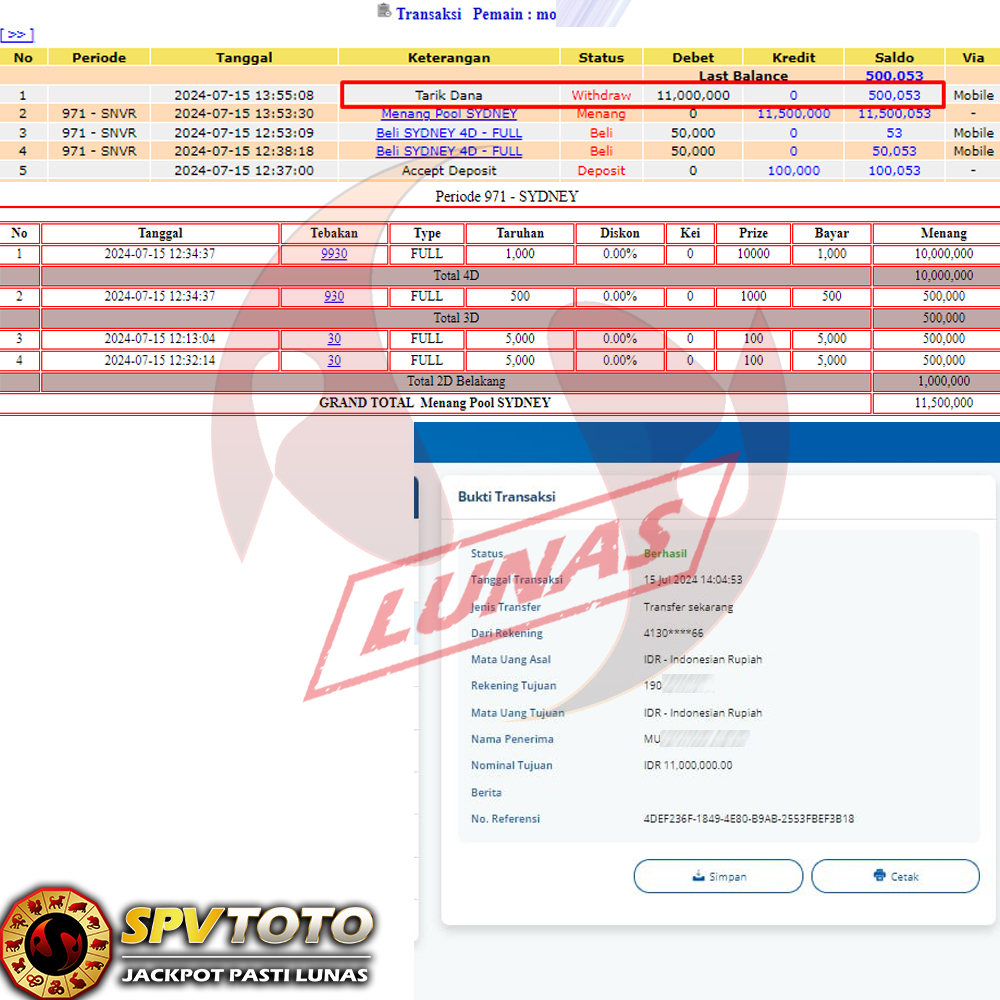Open the Menang Pool SYDNEY link
This screenshot has width=1000, height=1000.
tap(449, 114)
